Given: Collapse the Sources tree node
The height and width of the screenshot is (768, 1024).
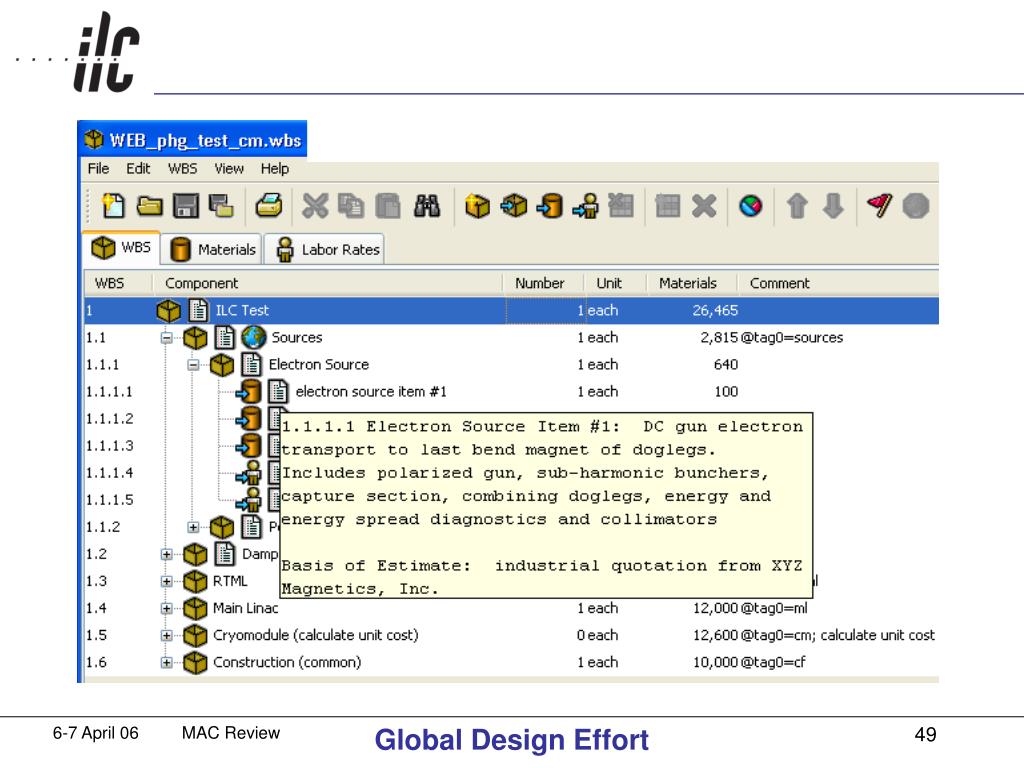Looking at the screenshot, I should [x=167, y=338].
